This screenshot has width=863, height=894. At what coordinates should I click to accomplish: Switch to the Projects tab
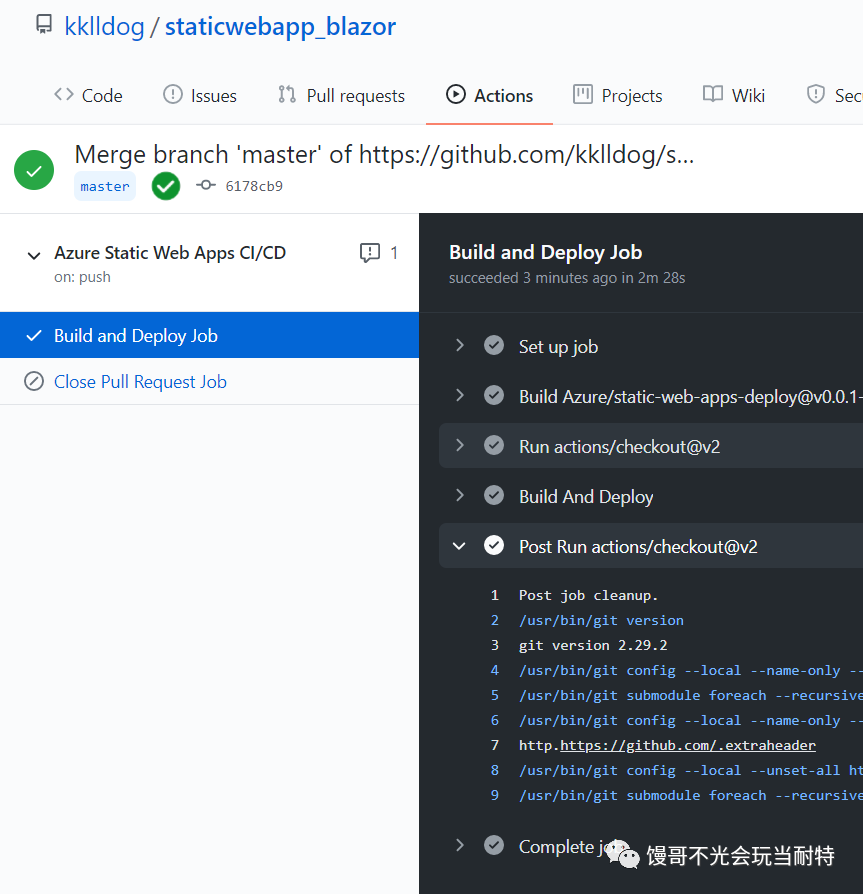click(x=618, y=95)
